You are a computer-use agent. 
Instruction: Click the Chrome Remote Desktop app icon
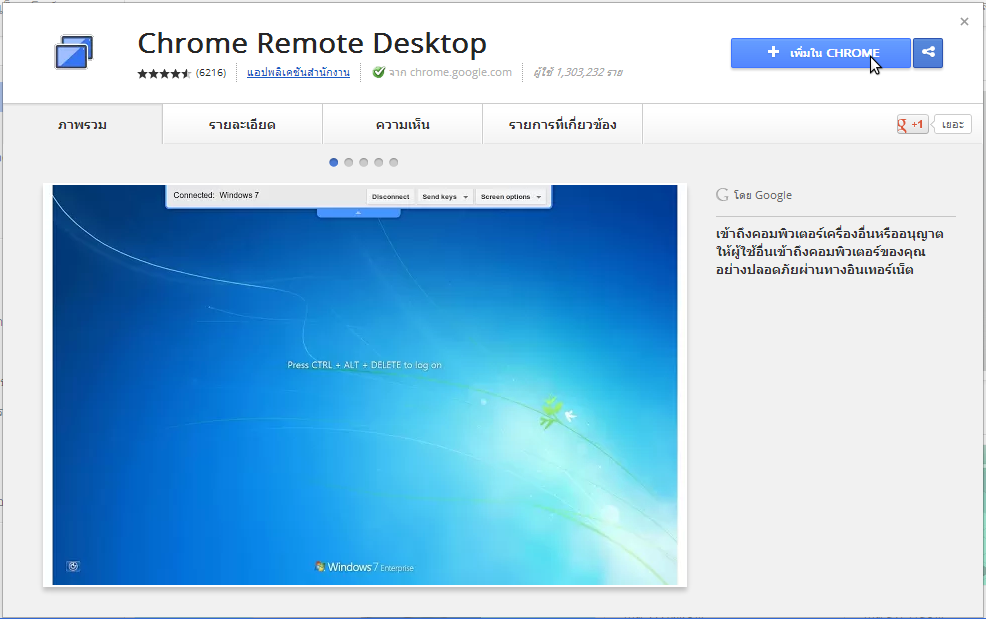click(74, 52)
